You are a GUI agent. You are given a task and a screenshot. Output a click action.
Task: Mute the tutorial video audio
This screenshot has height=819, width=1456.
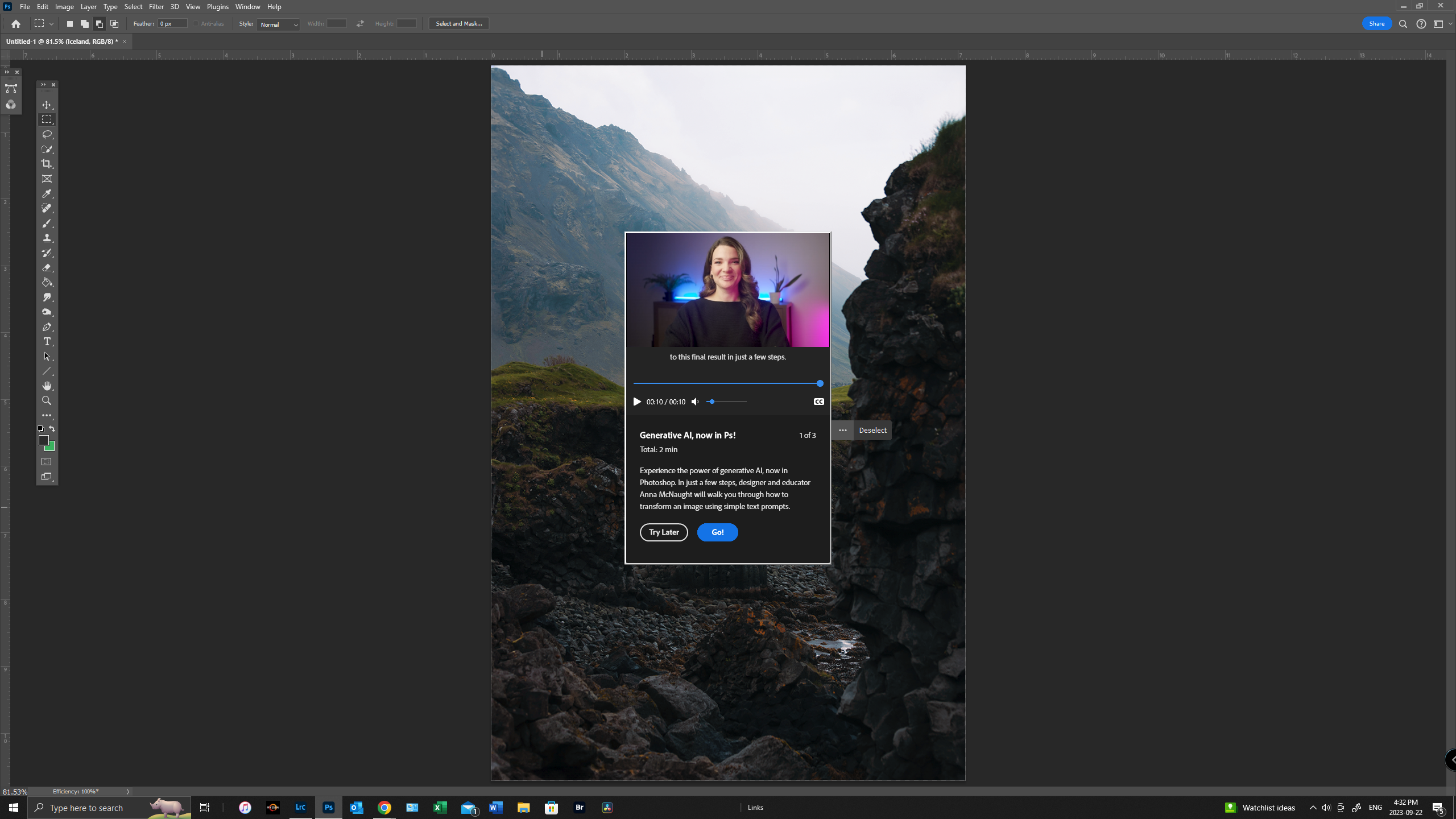(694, 402)
